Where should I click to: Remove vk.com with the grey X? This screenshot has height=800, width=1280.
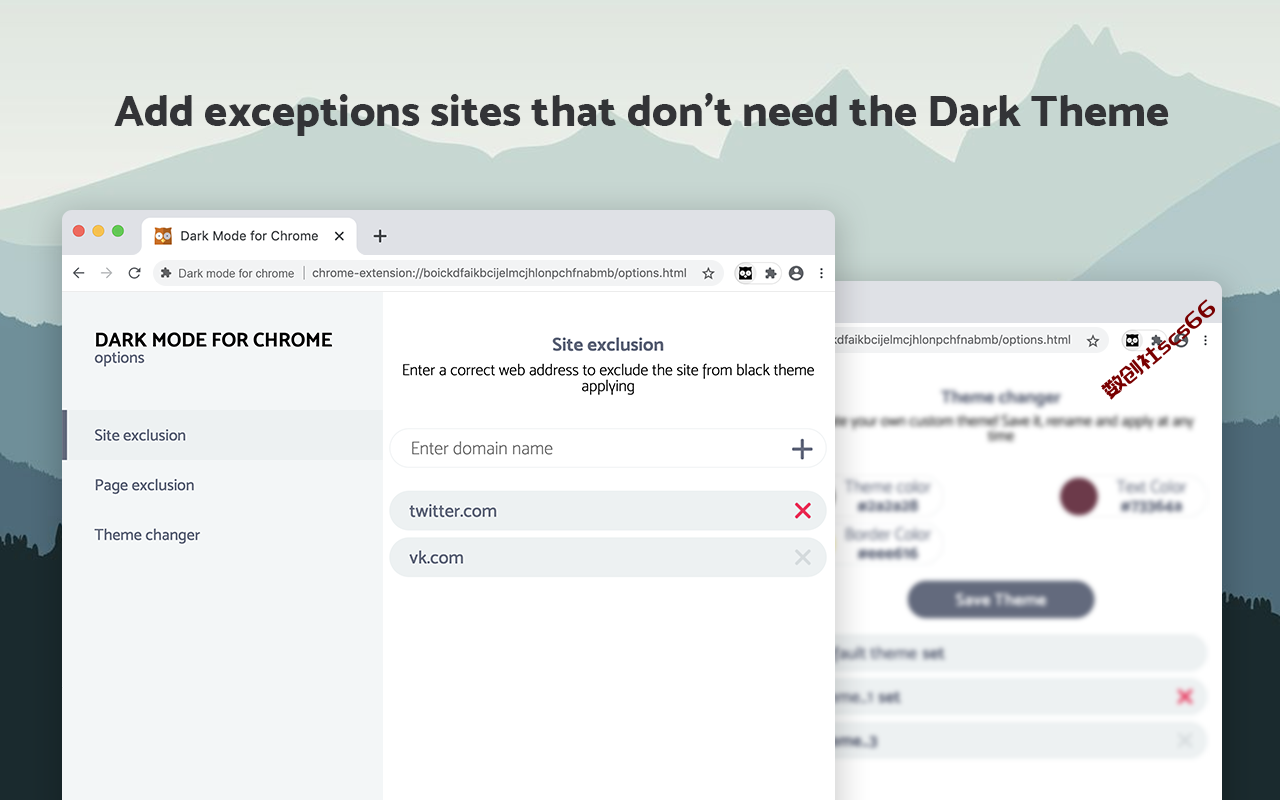[x=802, y=558]
